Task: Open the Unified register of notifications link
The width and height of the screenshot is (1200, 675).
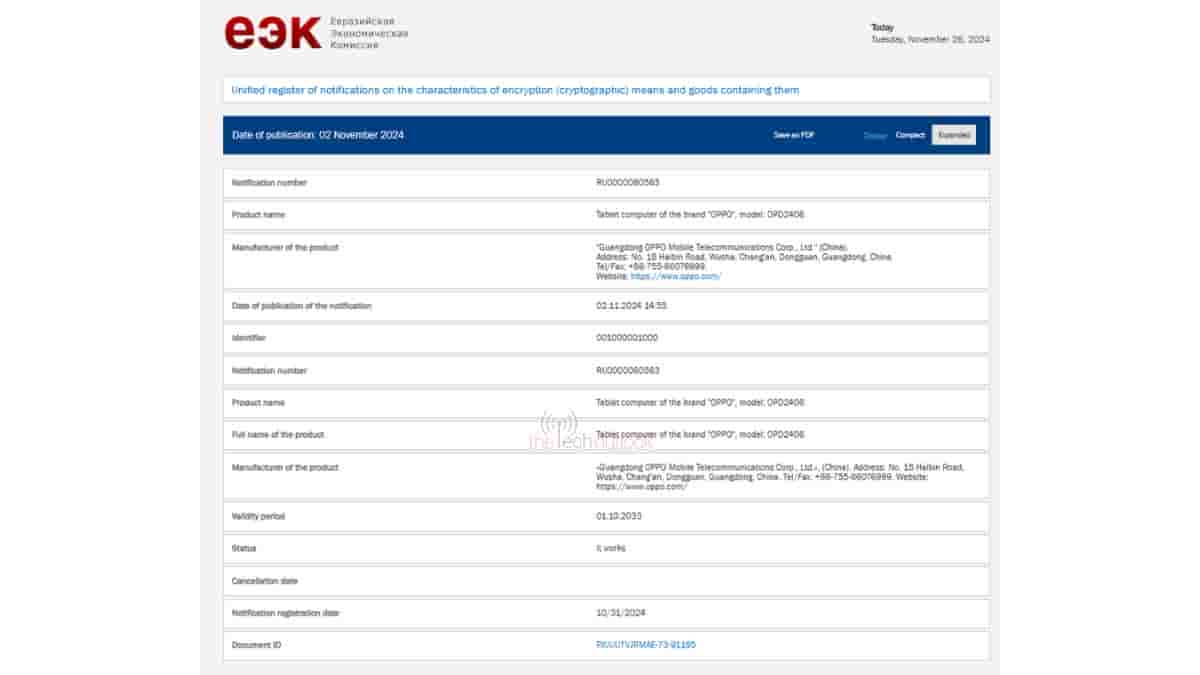Action: (x=515, y=90)
